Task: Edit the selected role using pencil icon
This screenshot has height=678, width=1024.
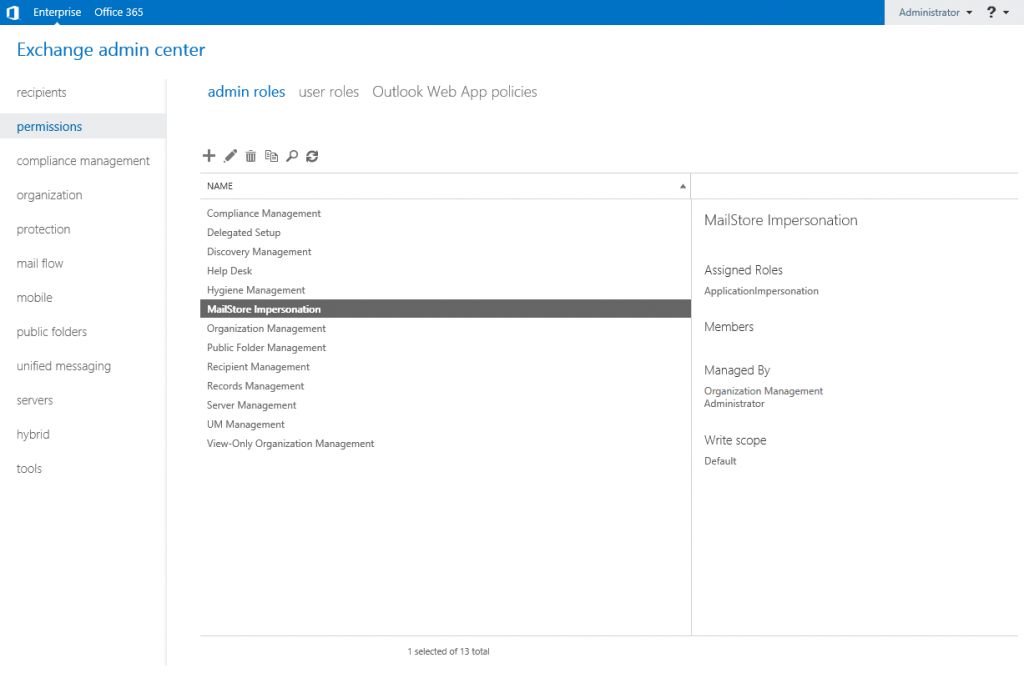Action: pos(229,156)
